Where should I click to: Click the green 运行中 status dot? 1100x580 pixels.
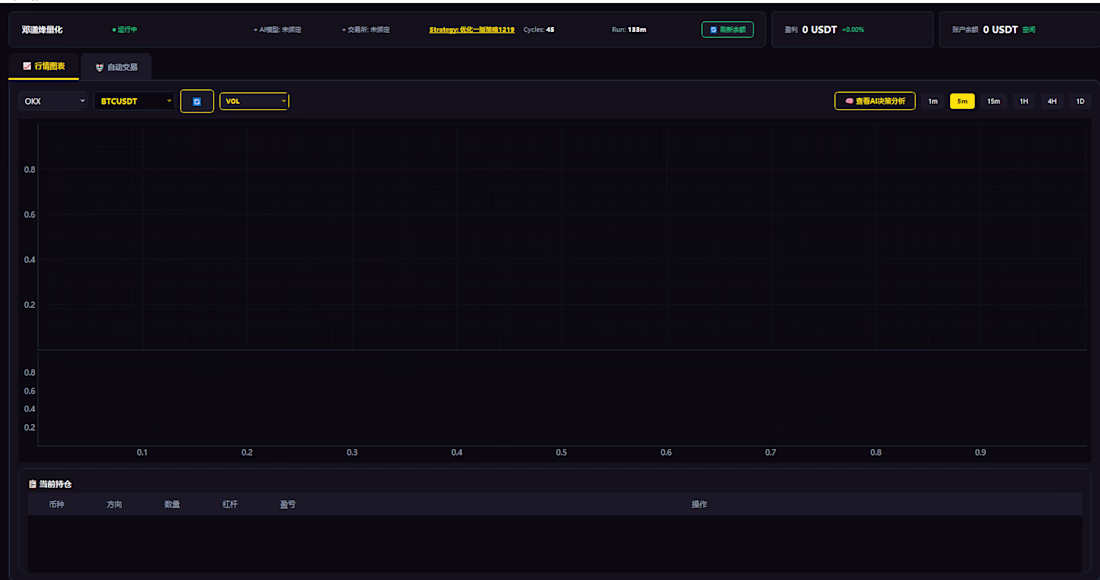[114, 29]
